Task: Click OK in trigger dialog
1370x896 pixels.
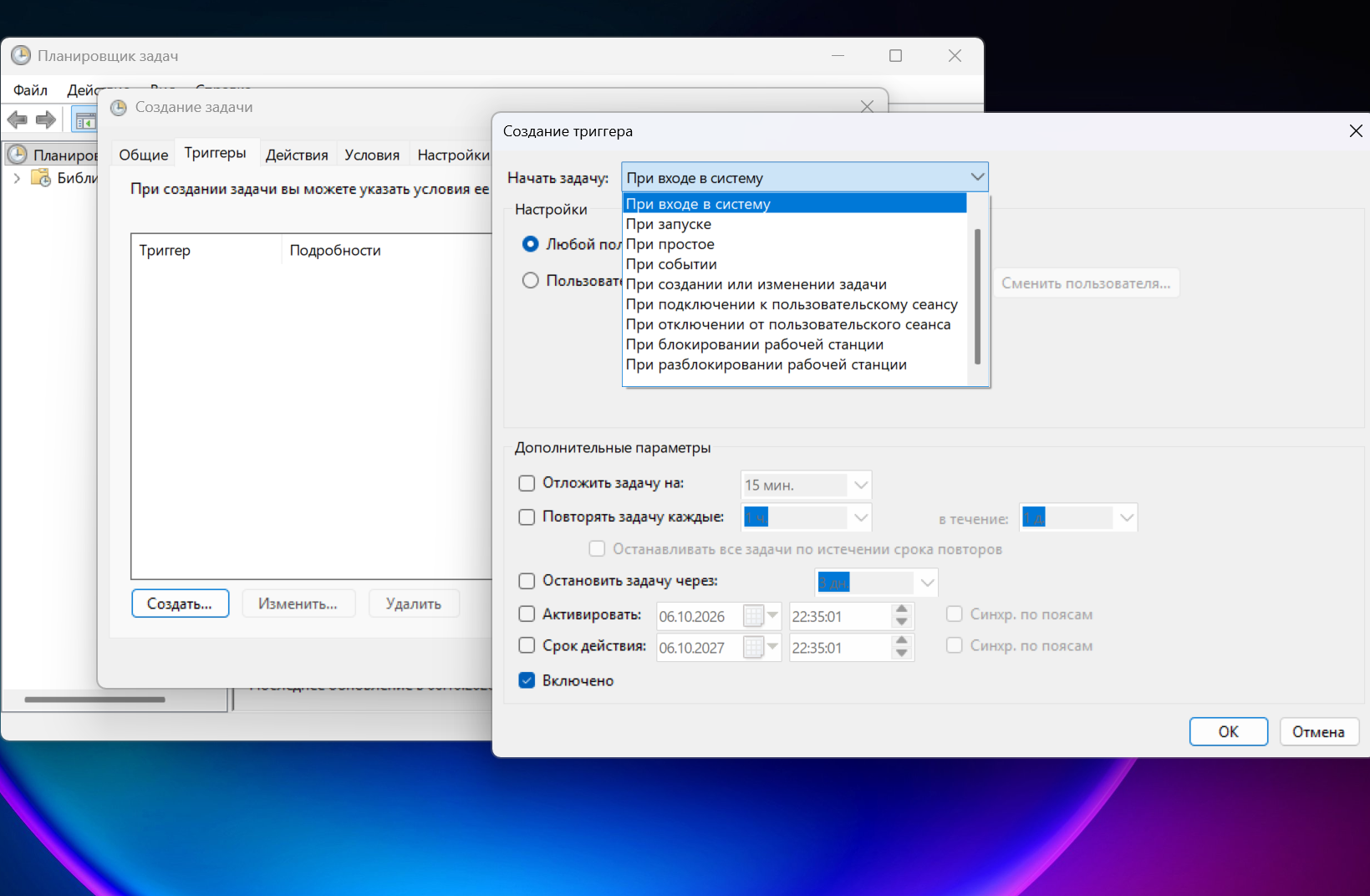Action: click(x=1229, y=732)
